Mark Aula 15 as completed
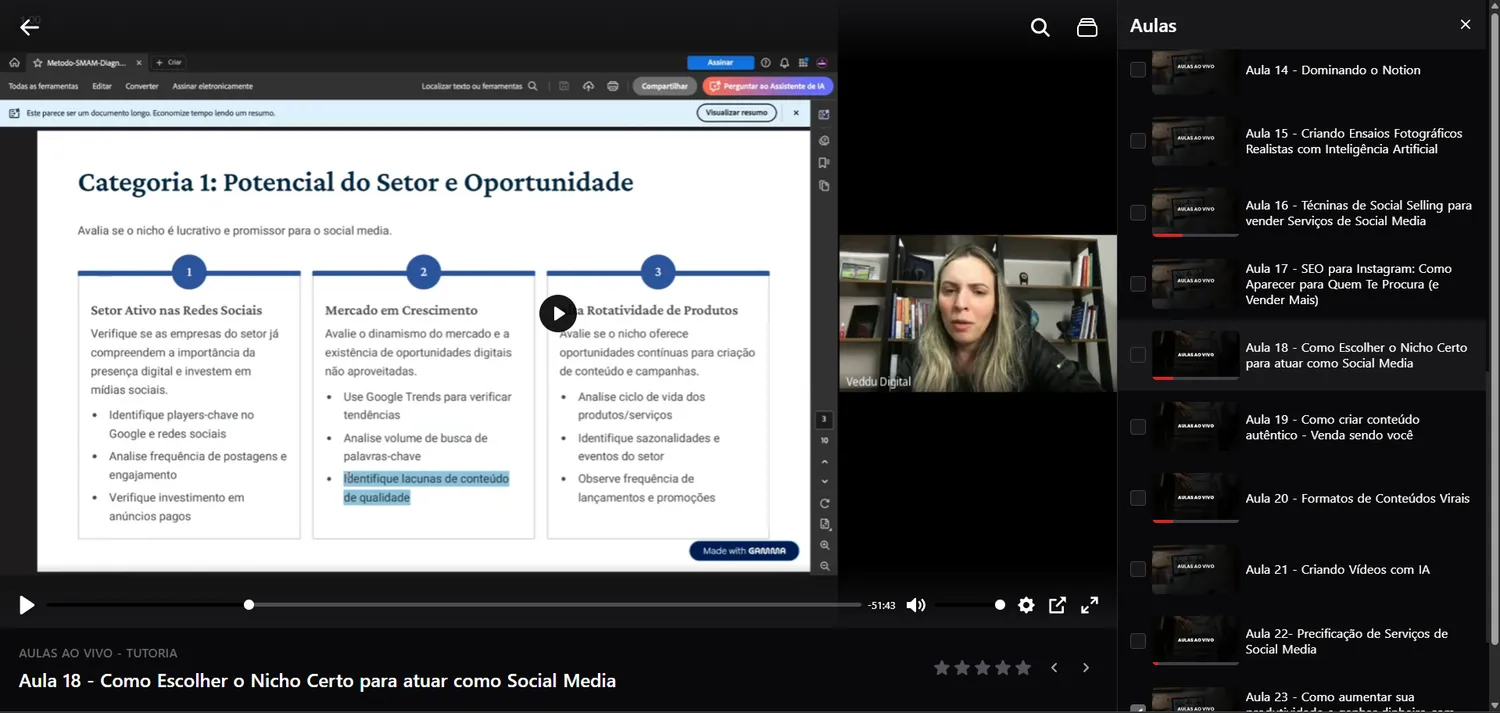 tap(1138, 141)
